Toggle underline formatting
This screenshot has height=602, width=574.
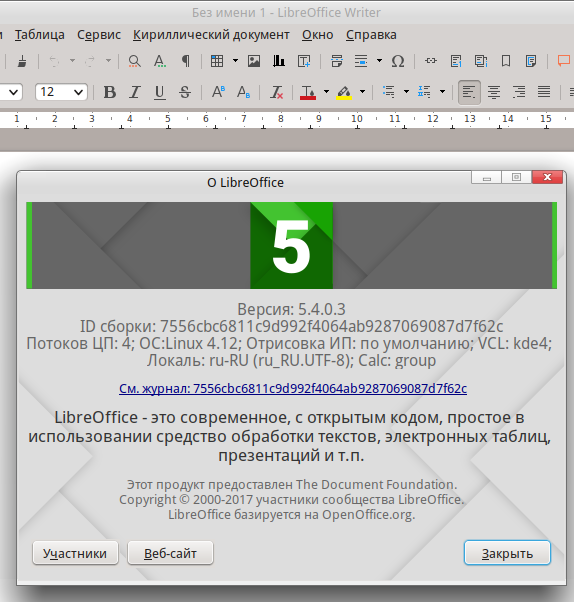pyautogui.click(x=160, y=92)
